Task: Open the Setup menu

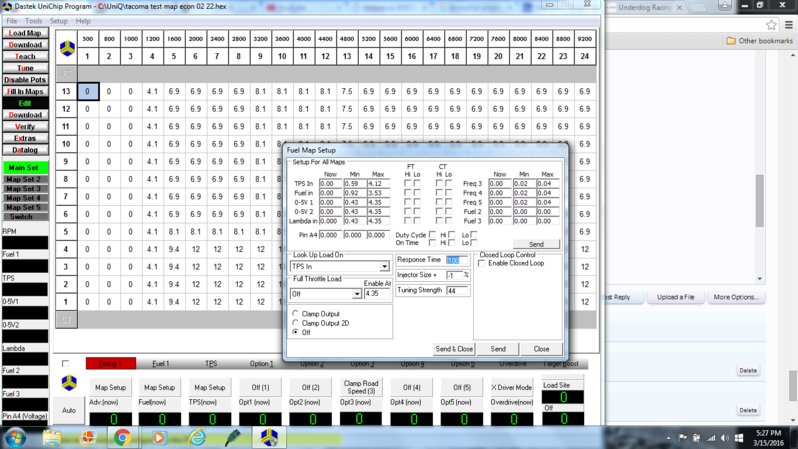Action: point(59,21)
